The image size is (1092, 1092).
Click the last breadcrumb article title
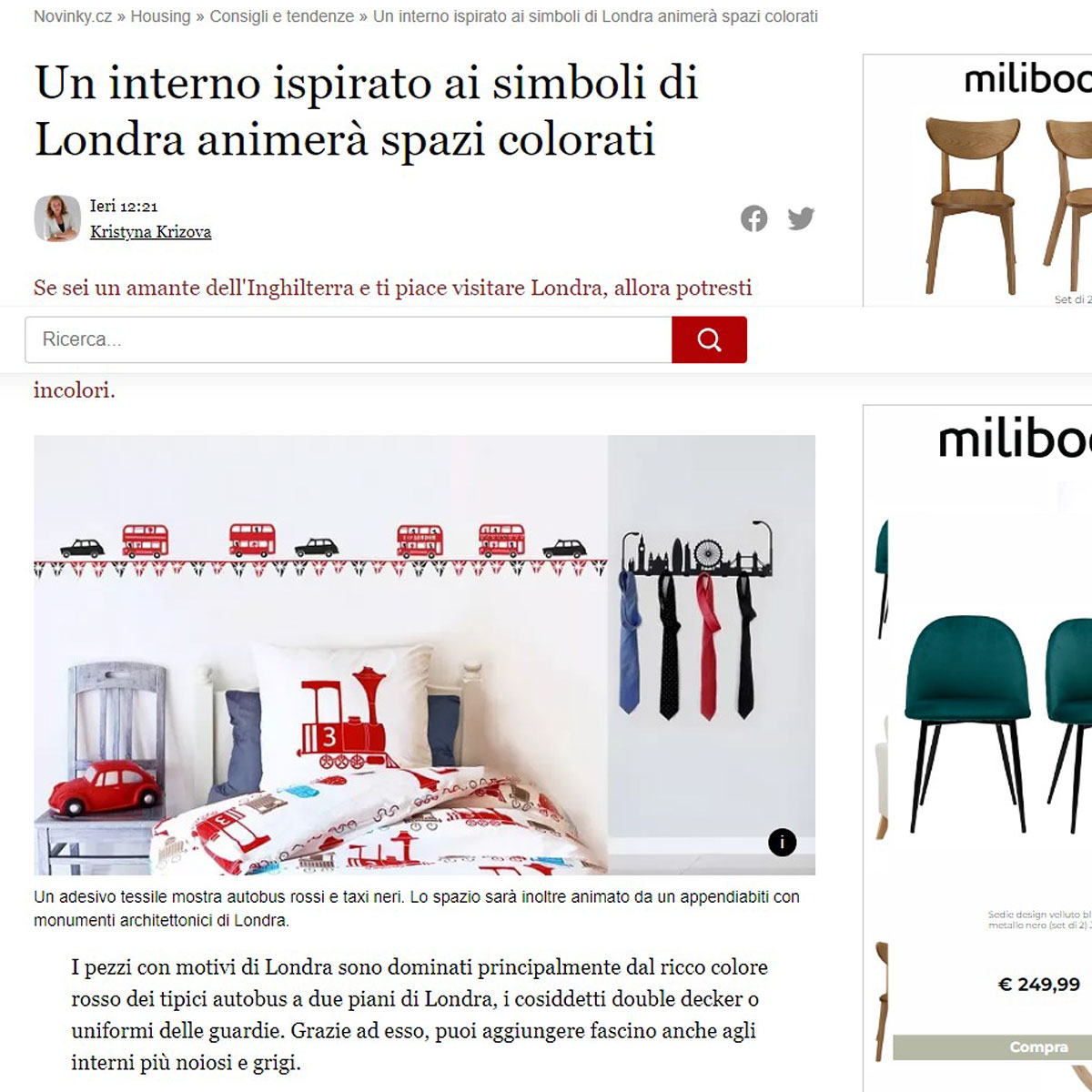click(595, 16)
